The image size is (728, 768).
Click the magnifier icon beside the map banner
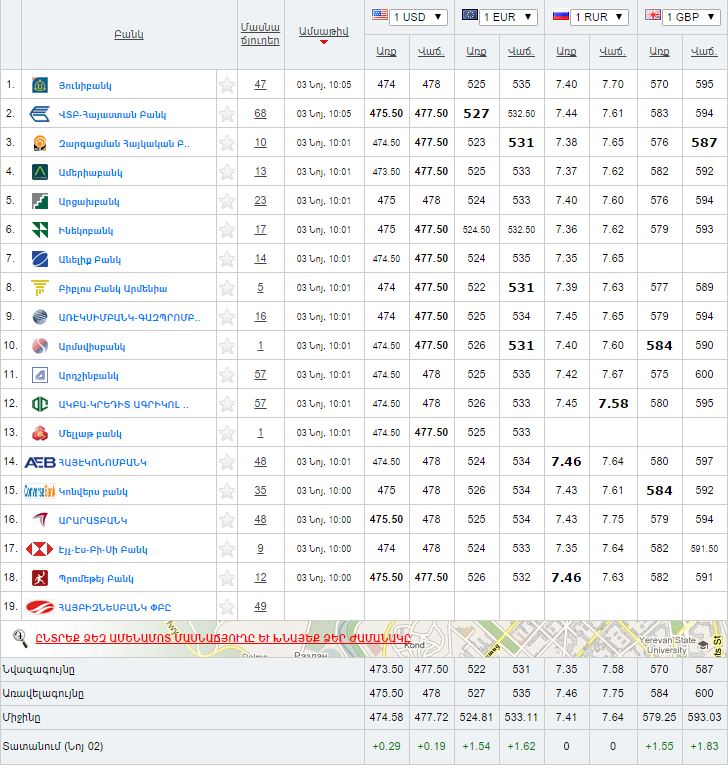[x=19, y=636]
